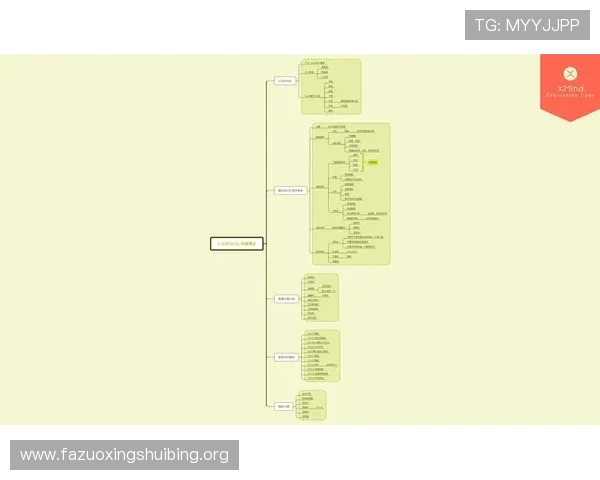This screenshot has width=600, height=480.
Task: Select the fourth first-level branch topic
Action: 287,356
